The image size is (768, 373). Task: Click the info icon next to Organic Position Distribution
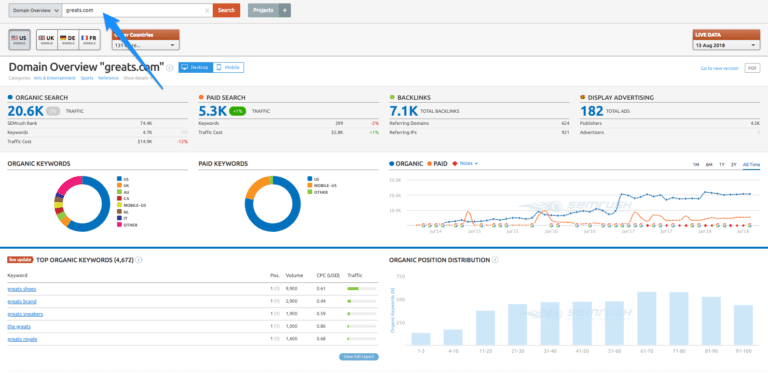tap(495, 260)
